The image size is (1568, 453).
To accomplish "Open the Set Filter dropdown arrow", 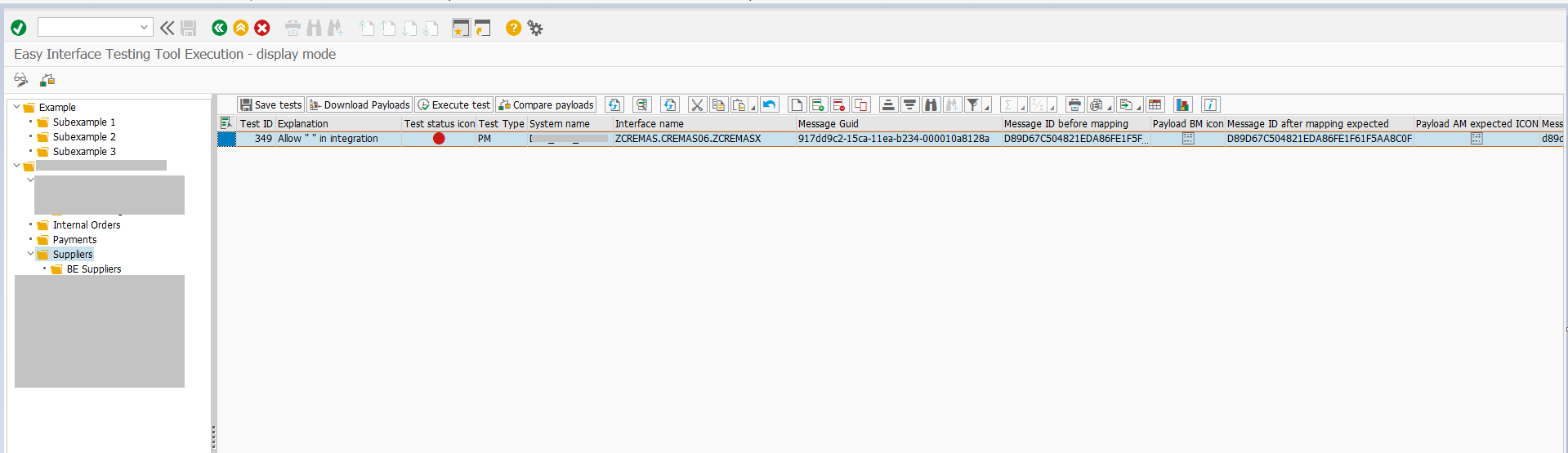I will click(987, 108).
